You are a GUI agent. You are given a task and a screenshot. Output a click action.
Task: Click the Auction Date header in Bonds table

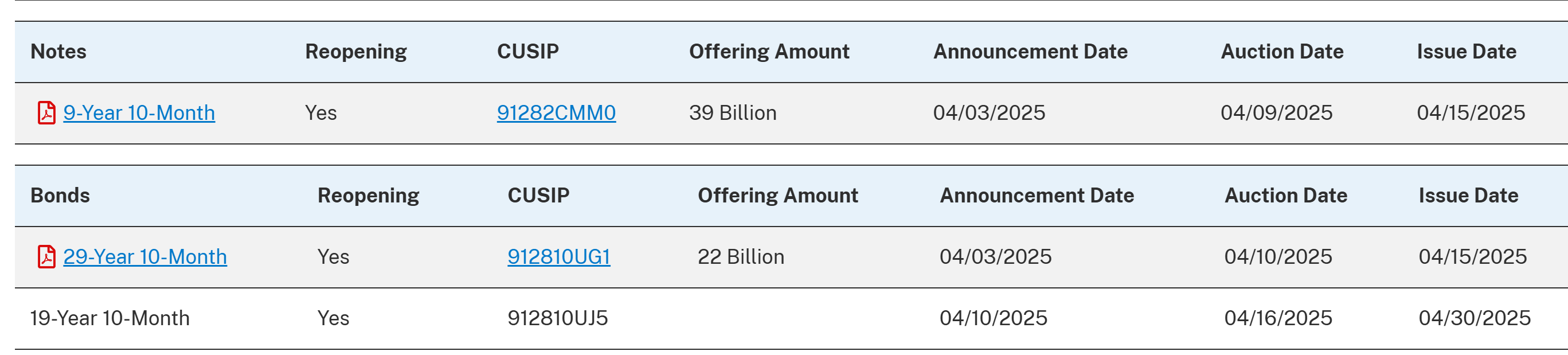[x=1285, y=196]
